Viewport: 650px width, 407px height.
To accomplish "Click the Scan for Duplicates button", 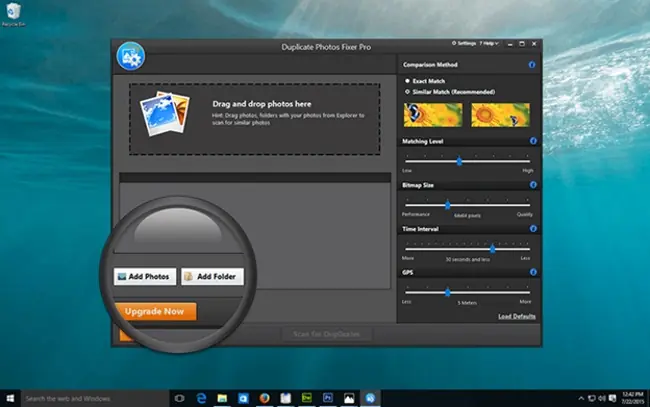I will [326, 334].
